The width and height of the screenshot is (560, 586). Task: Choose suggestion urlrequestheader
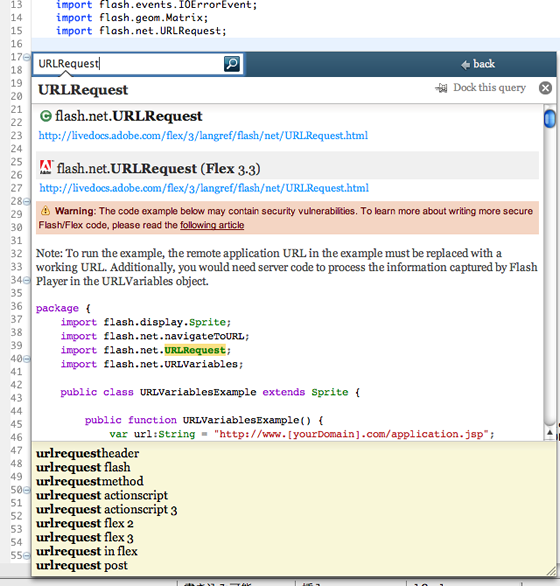87,453
